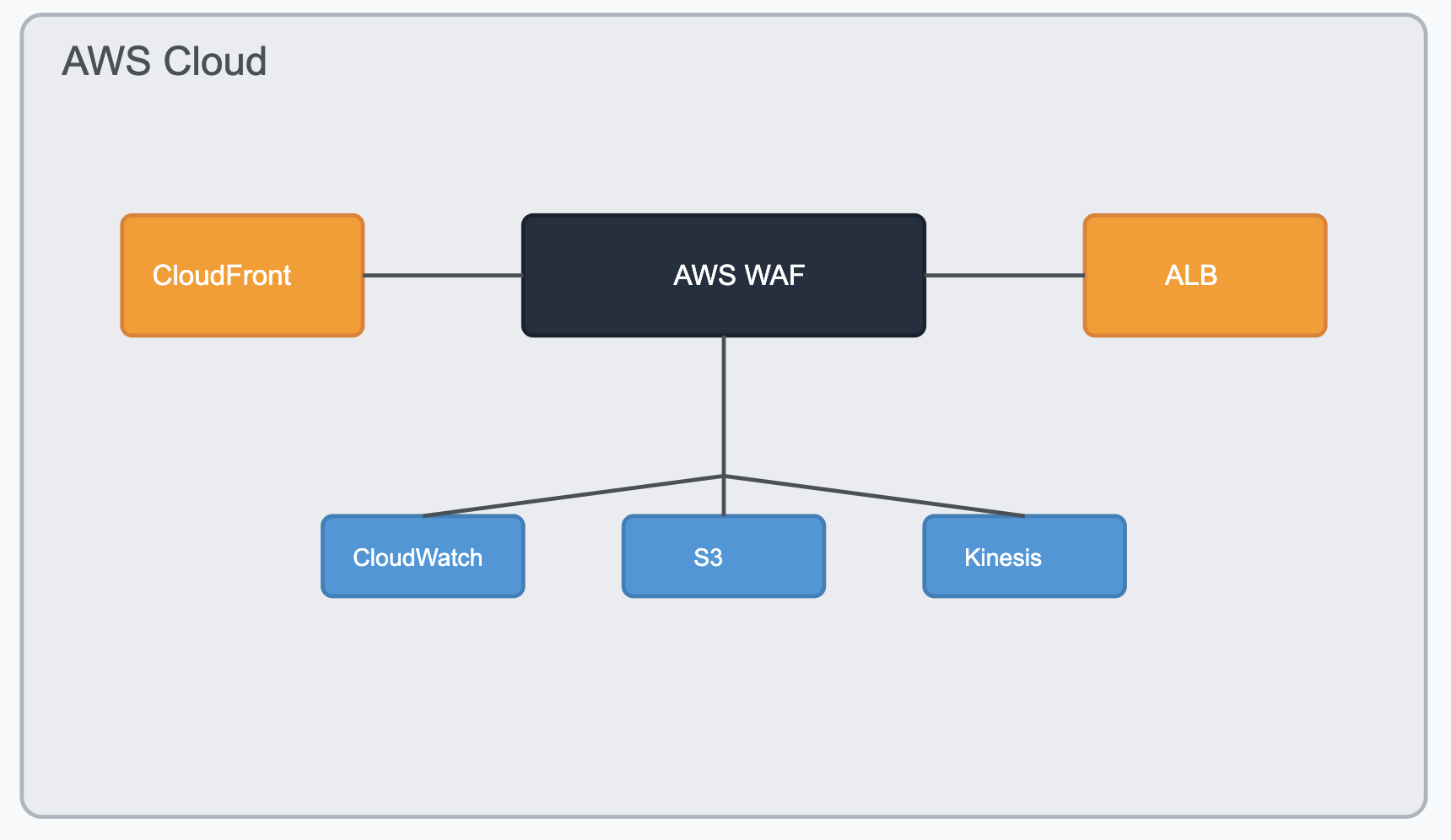Viewport: 1451px width, 840px height.
Task: Select the AWS Cloud title text
Action: 165,62
